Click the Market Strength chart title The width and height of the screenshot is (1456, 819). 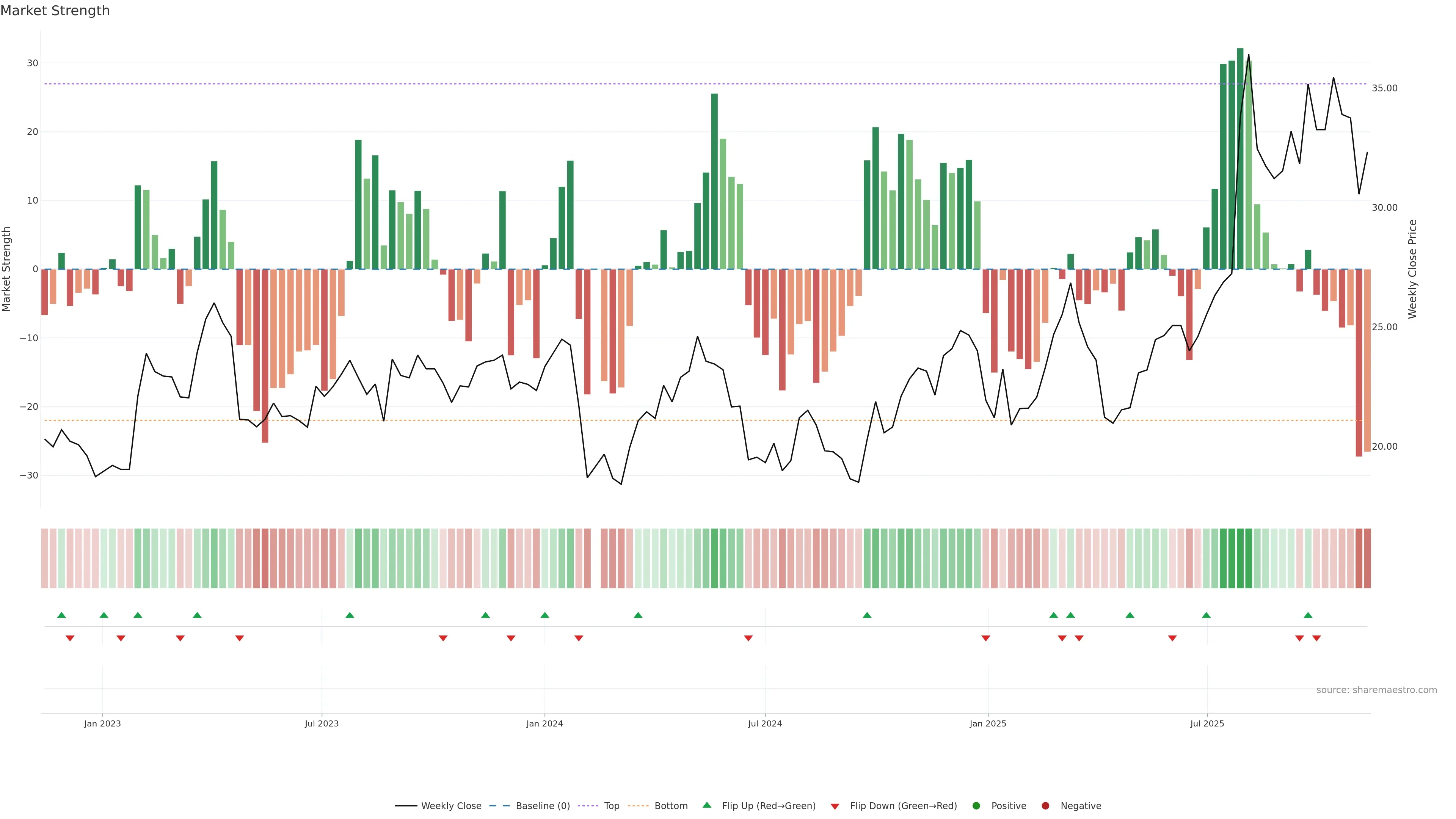[55, 11]
